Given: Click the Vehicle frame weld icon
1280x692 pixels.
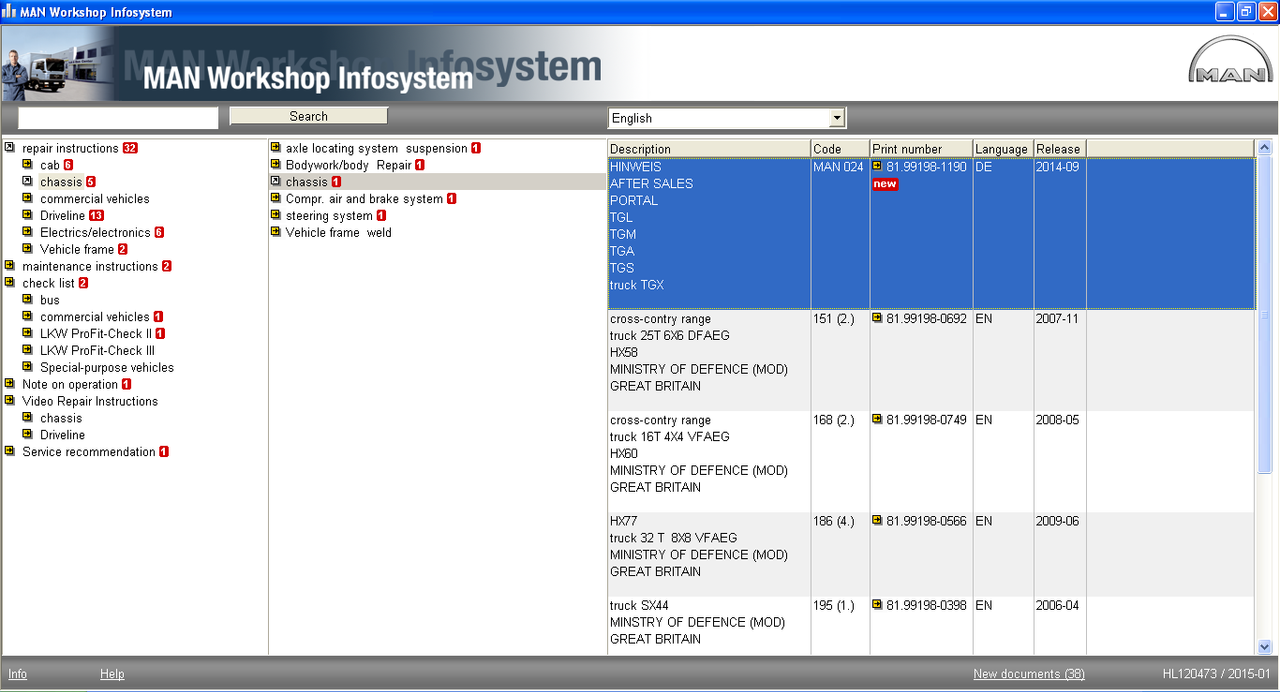Looking at the screenshot, I should [x=275, y=232].
